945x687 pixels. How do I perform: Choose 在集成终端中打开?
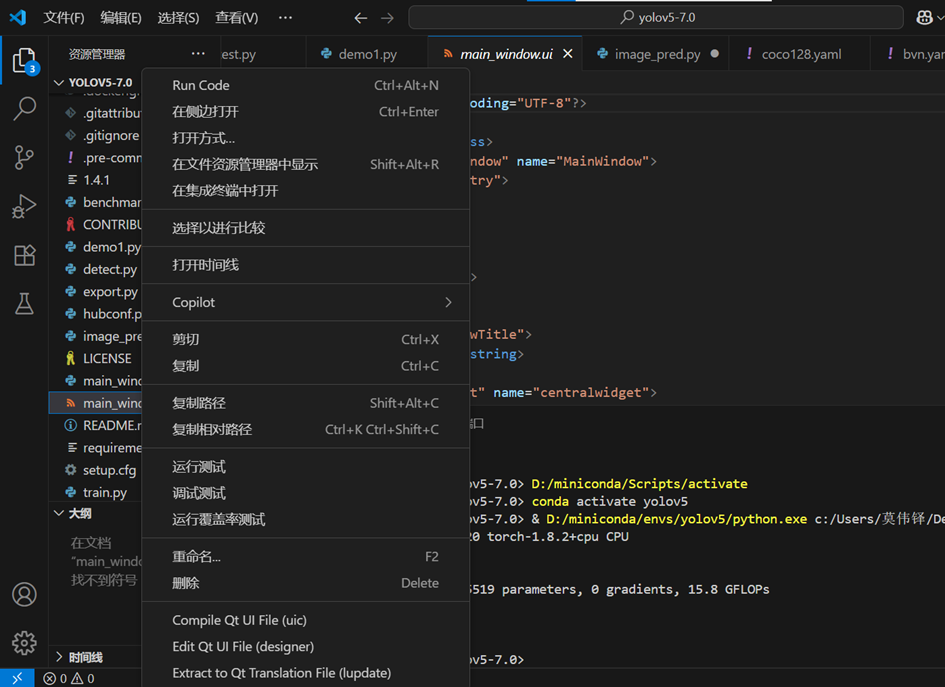(306, 191)
